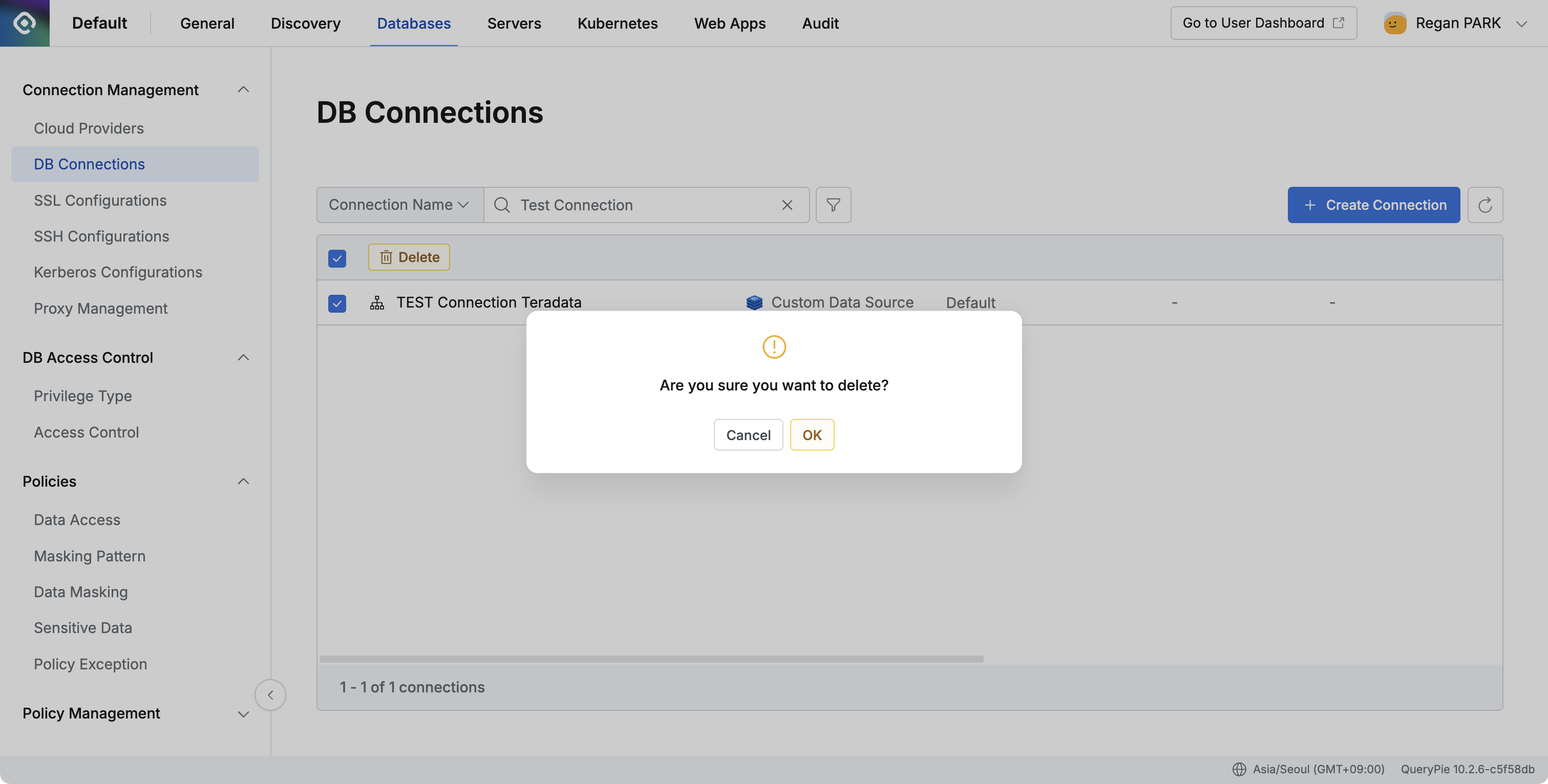Collapse the Connection Management section
Image resolution: width=1548 pixels, height=784 pixels.
pyautogui.click(x=243, y=89)
